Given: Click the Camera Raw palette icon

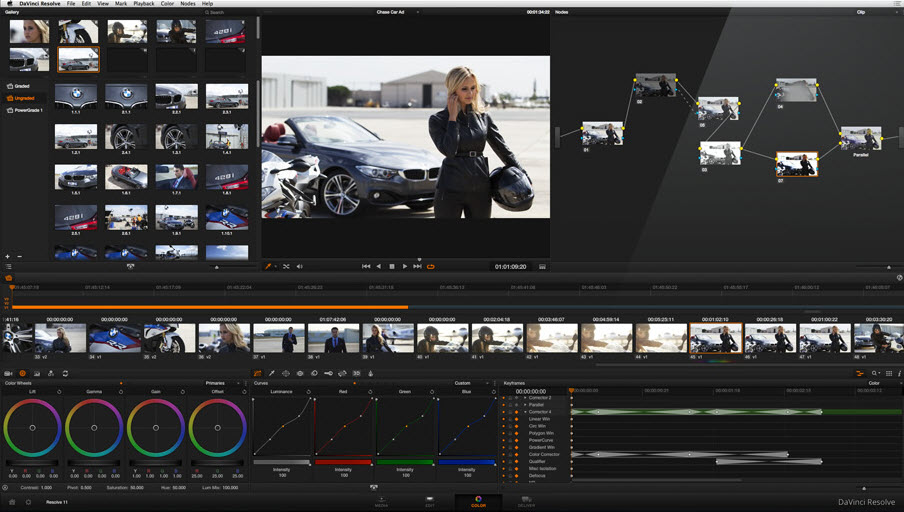Looking at the screenshot, I should (9, 373).
